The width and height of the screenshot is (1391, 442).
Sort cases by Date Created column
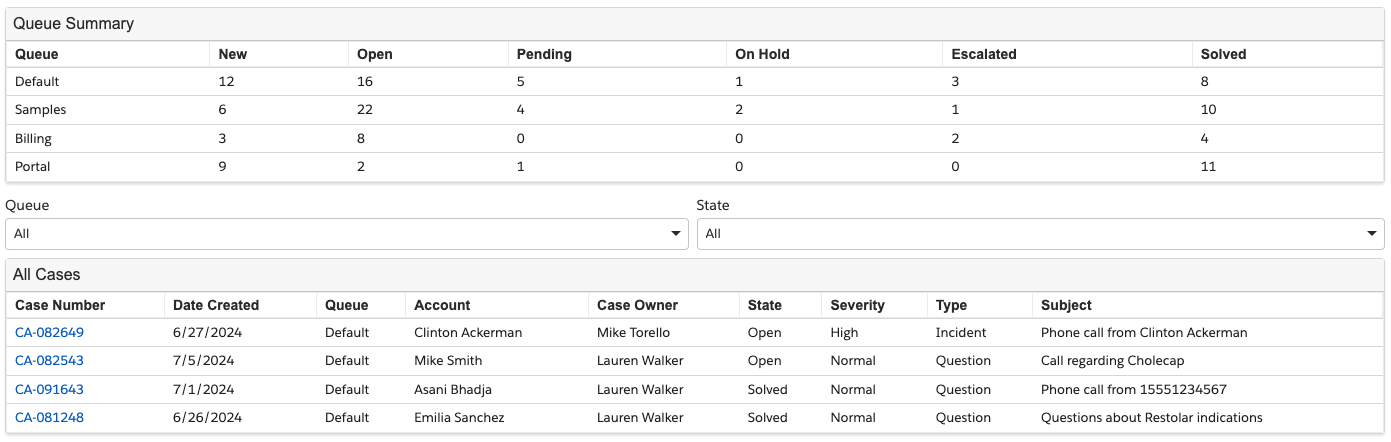point(216,306)
